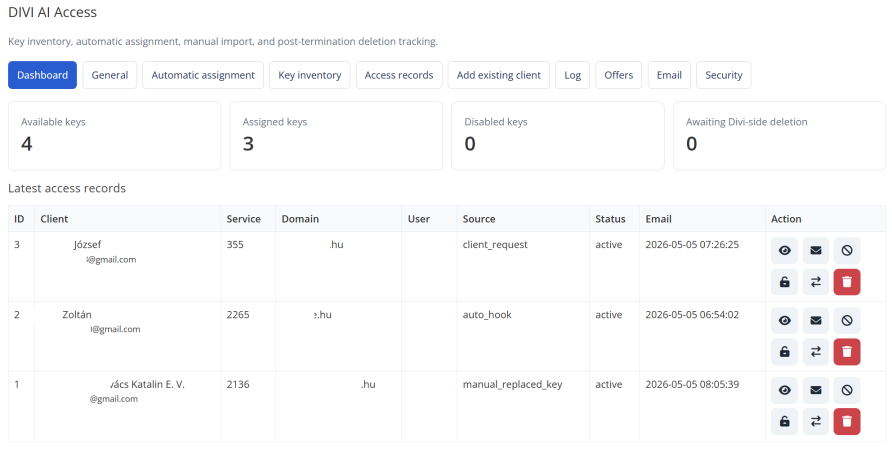
Task: Click DIVI AI Access page title
Action: (x=52, y=12)
